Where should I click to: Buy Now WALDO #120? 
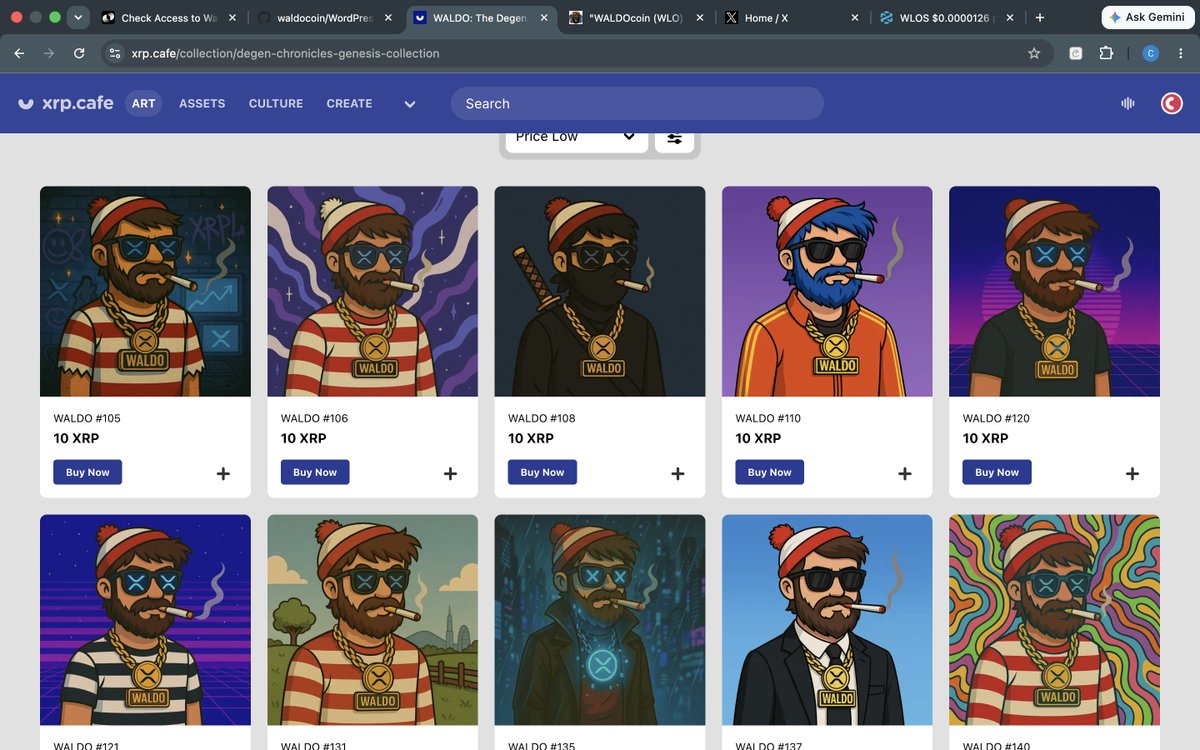[997, 472]
